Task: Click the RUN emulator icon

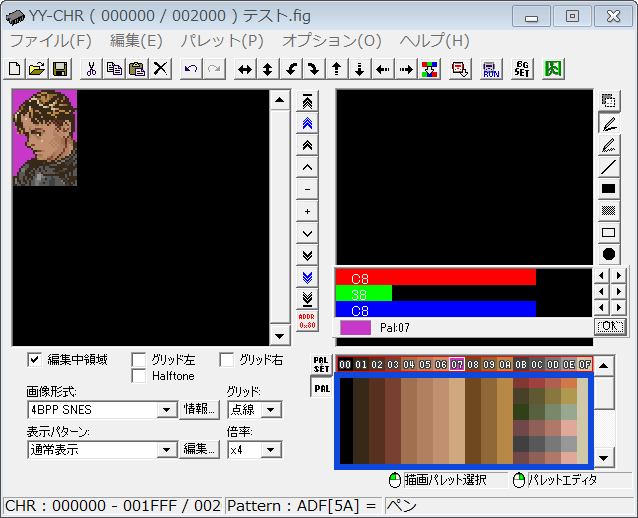Action: click(491, 69)
